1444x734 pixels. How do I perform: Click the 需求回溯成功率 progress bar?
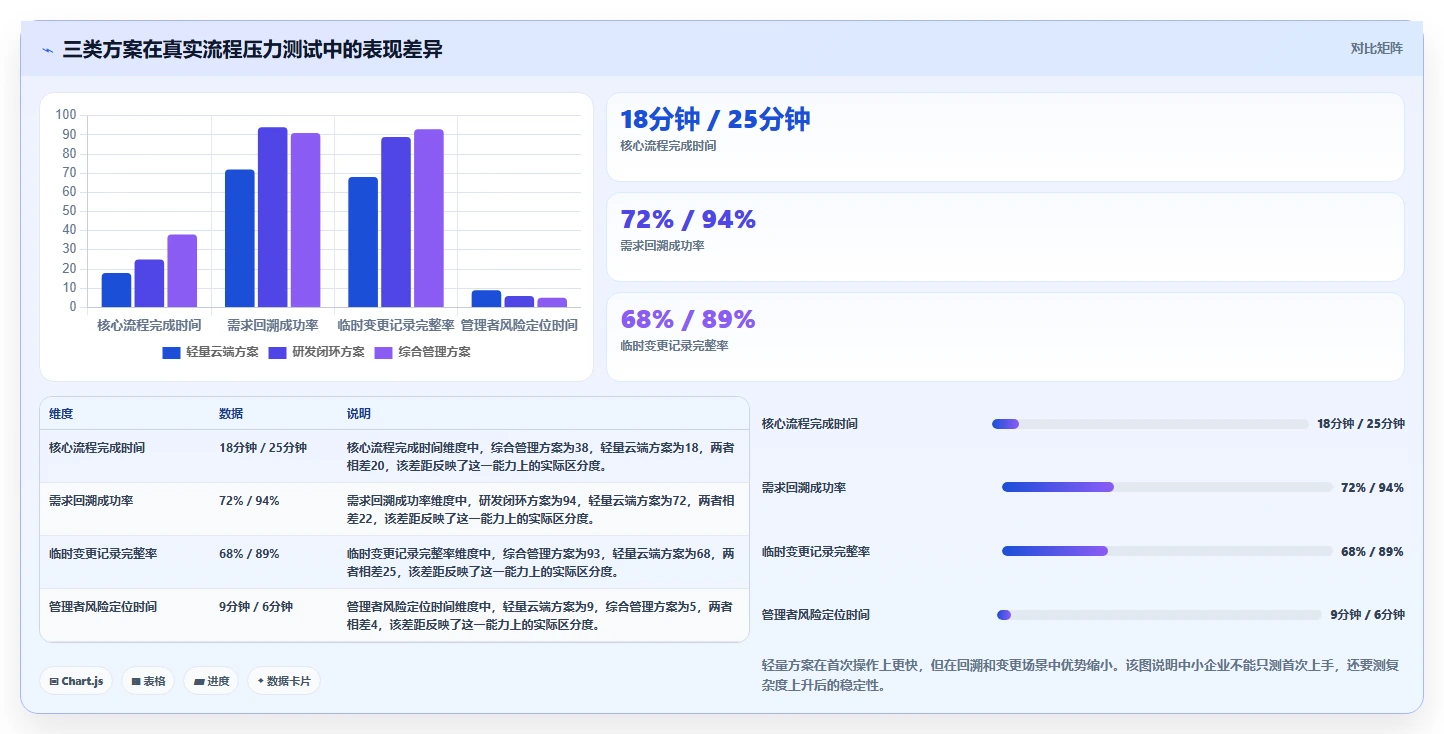pos(1167,487)
